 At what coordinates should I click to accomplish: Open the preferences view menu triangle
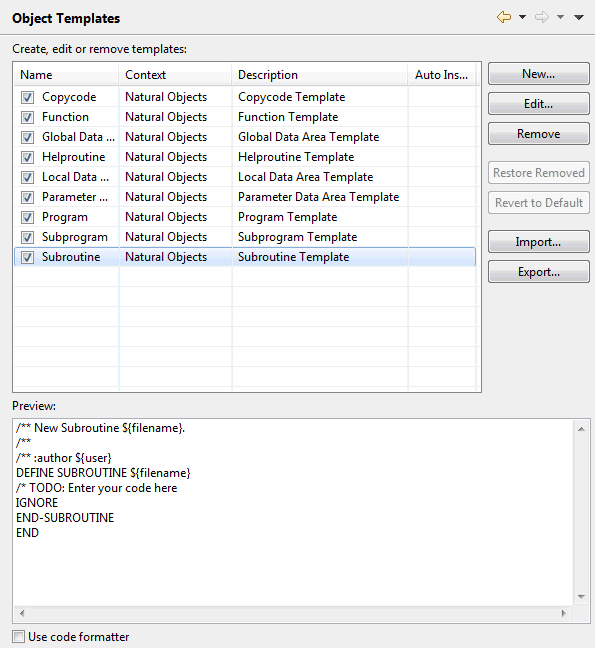(579, 17)
